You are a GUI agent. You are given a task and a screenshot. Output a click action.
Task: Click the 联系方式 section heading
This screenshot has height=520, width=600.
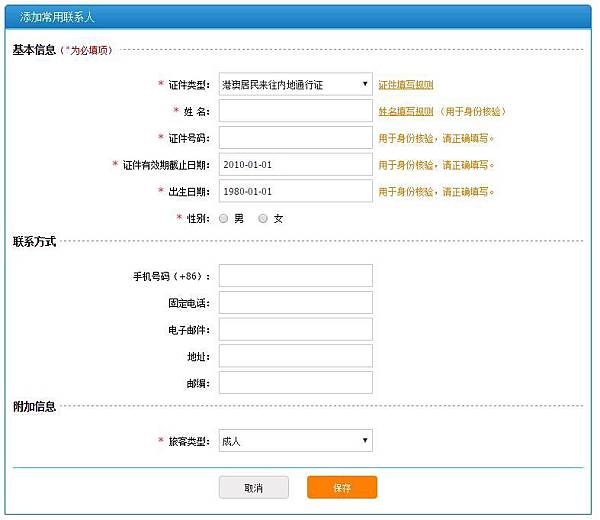pos(34,242)
